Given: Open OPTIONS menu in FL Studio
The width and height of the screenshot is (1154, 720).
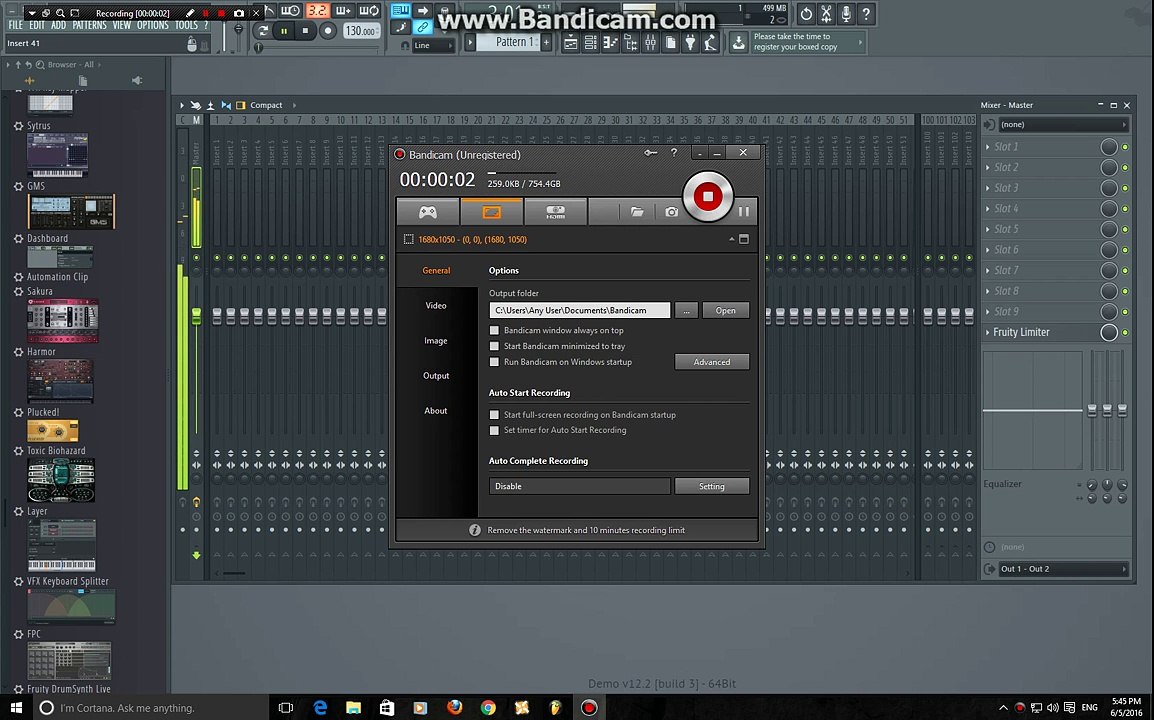Looking at the screenshot, I should (152, 25).
